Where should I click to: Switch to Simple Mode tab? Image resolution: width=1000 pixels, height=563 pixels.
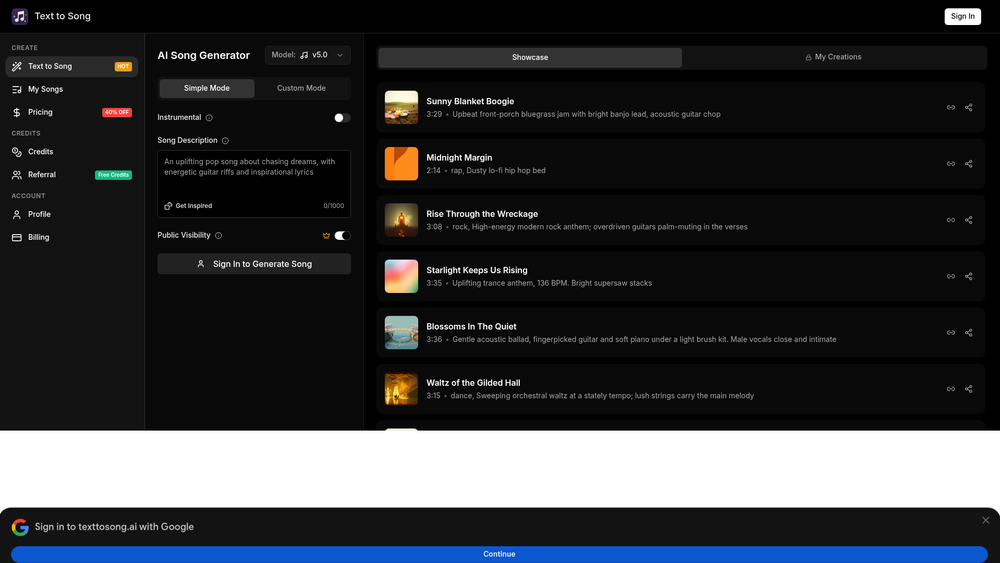point(207,88)
